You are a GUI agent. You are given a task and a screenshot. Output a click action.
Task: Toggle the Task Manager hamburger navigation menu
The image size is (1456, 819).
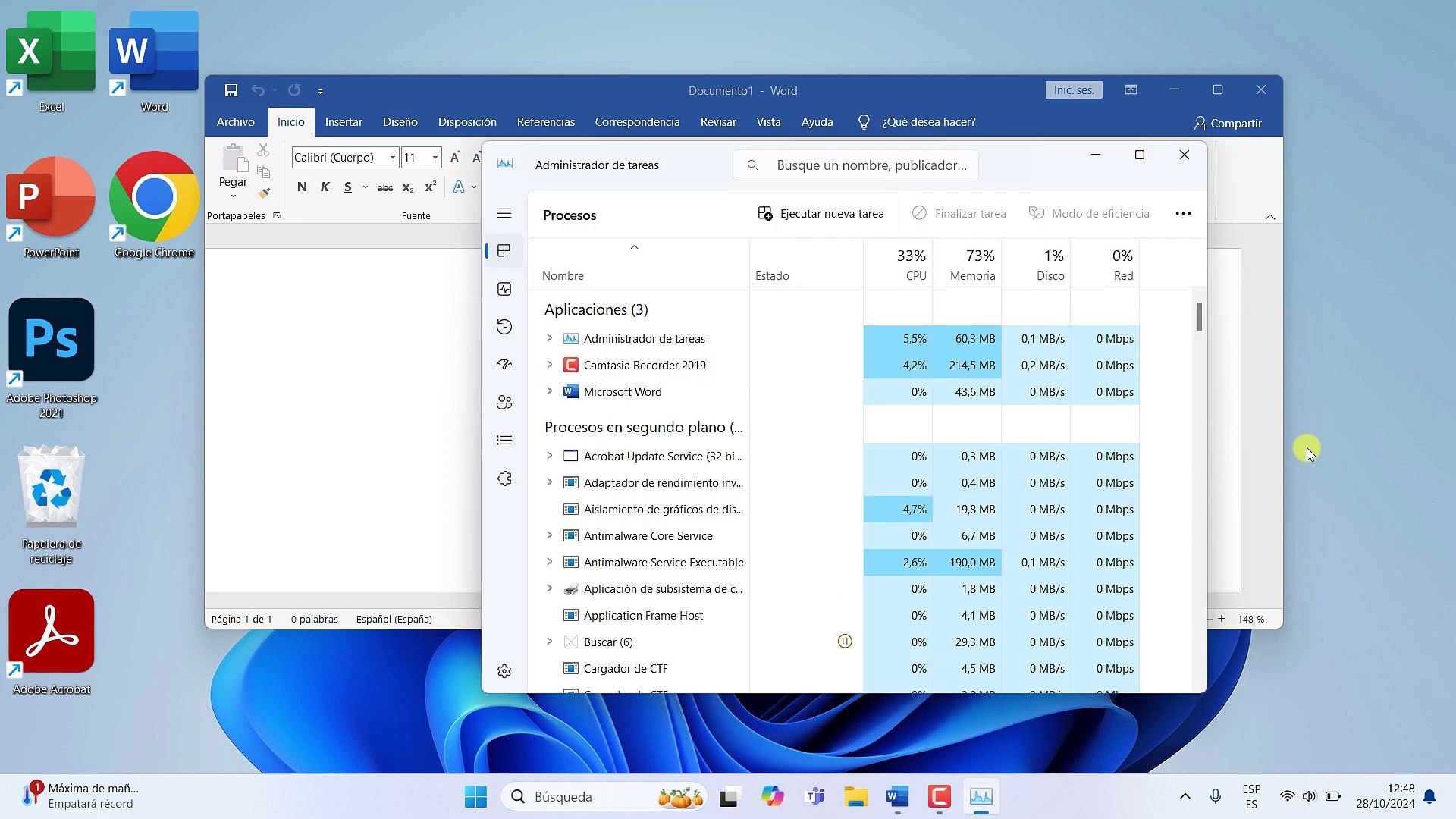point(504,214)
